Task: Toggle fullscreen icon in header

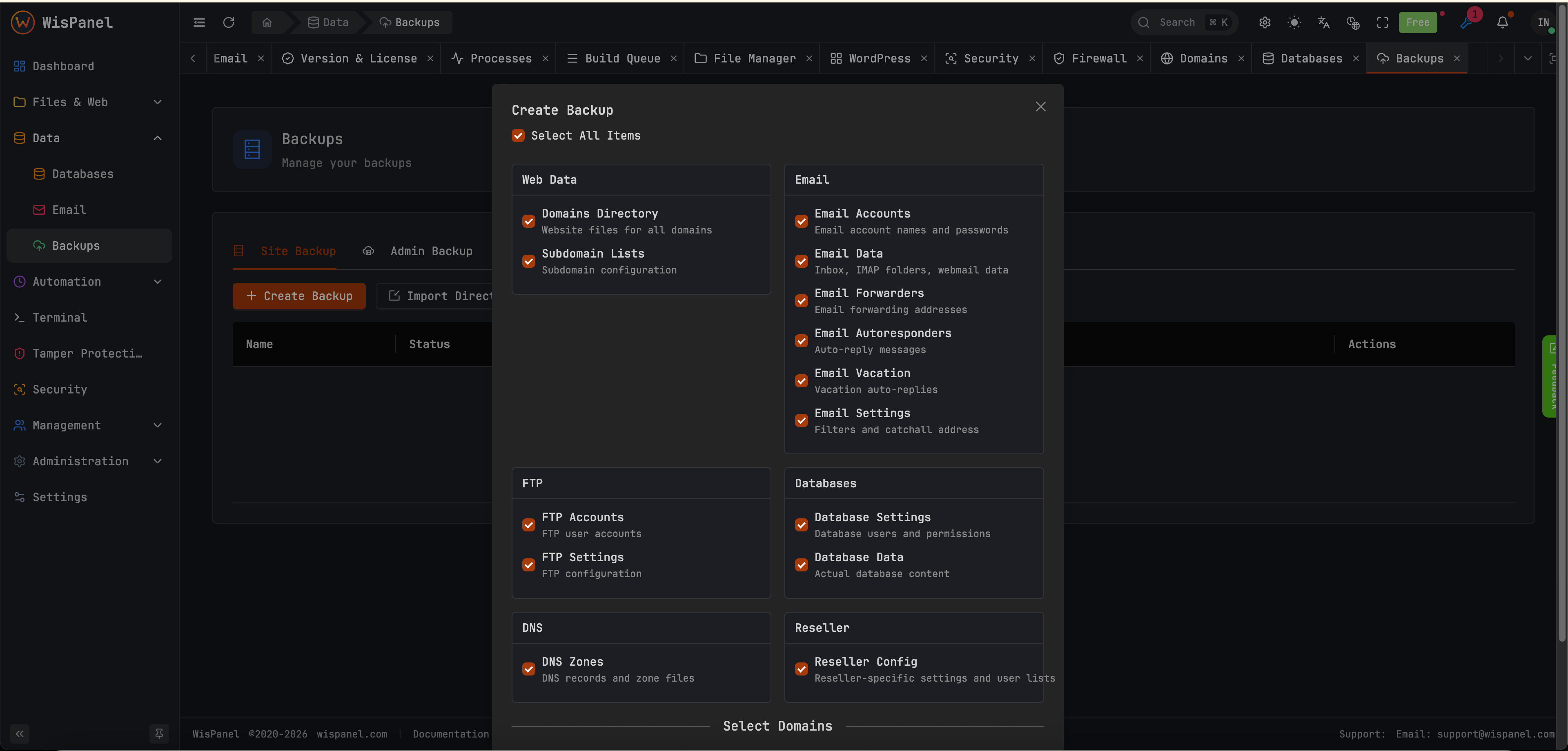Action: pos(1382,22)
